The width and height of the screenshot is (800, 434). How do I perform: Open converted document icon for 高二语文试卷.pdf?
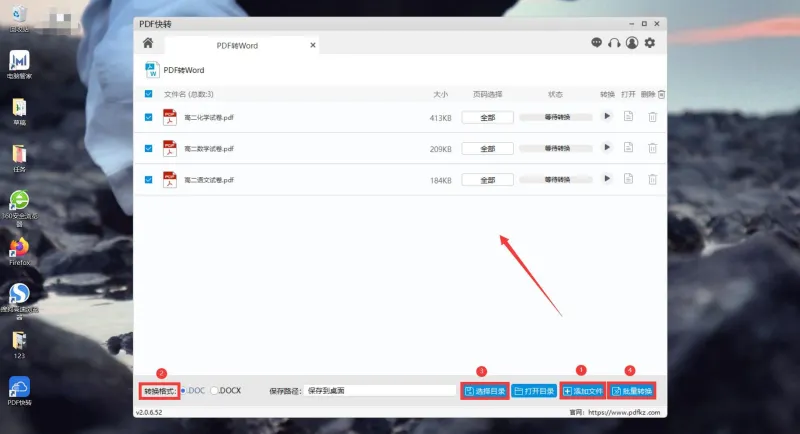point(629,178)
